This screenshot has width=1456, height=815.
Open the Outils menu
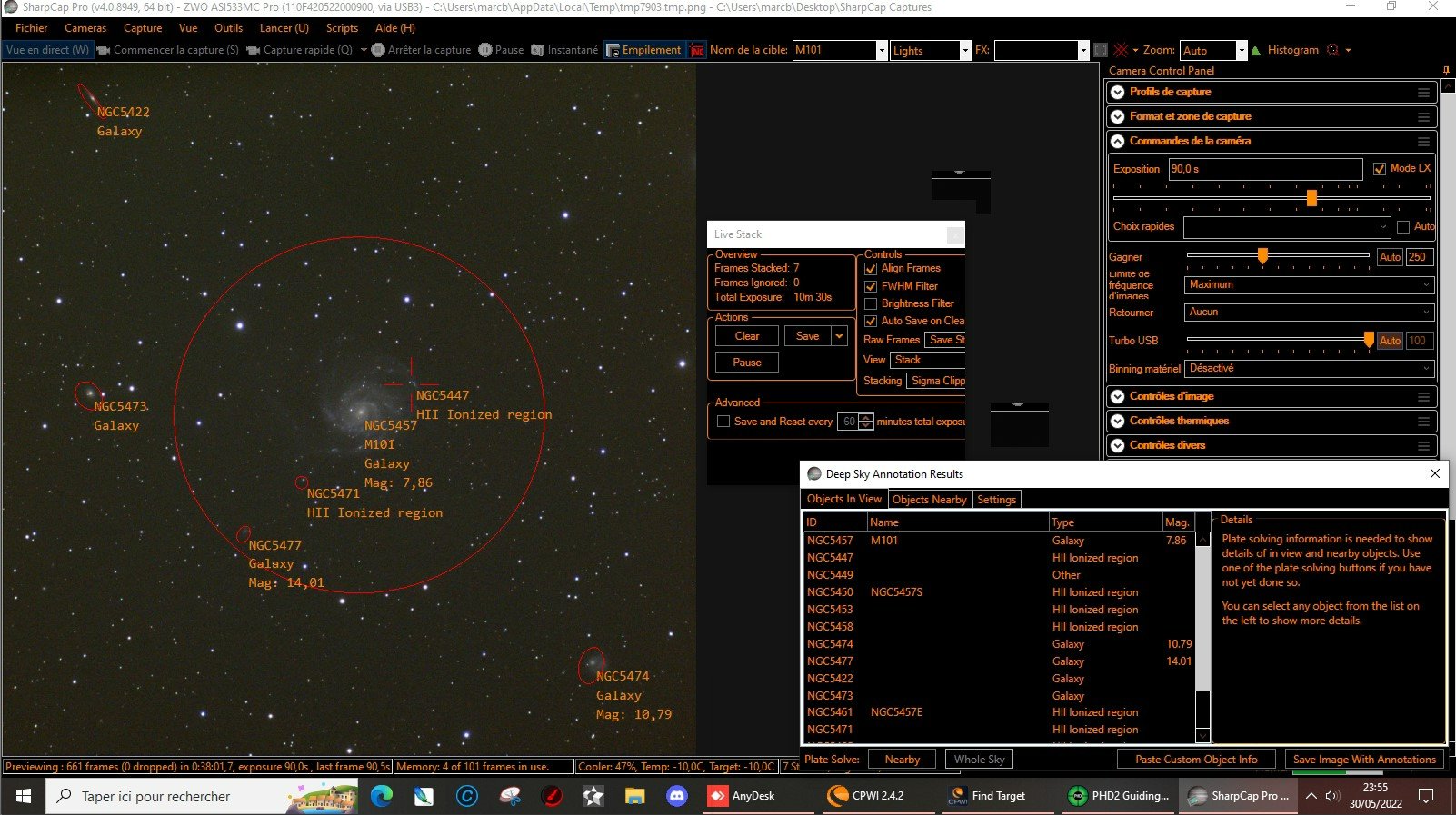228,28
